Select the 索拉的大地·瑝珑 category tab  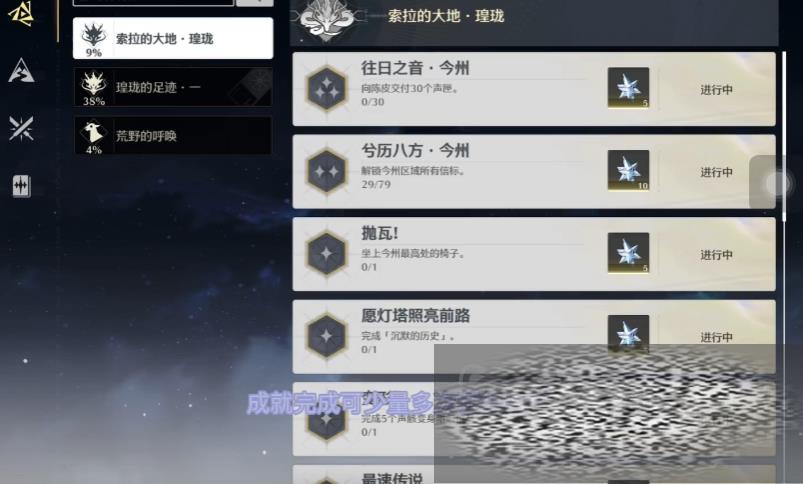click(x=173, y=38)
